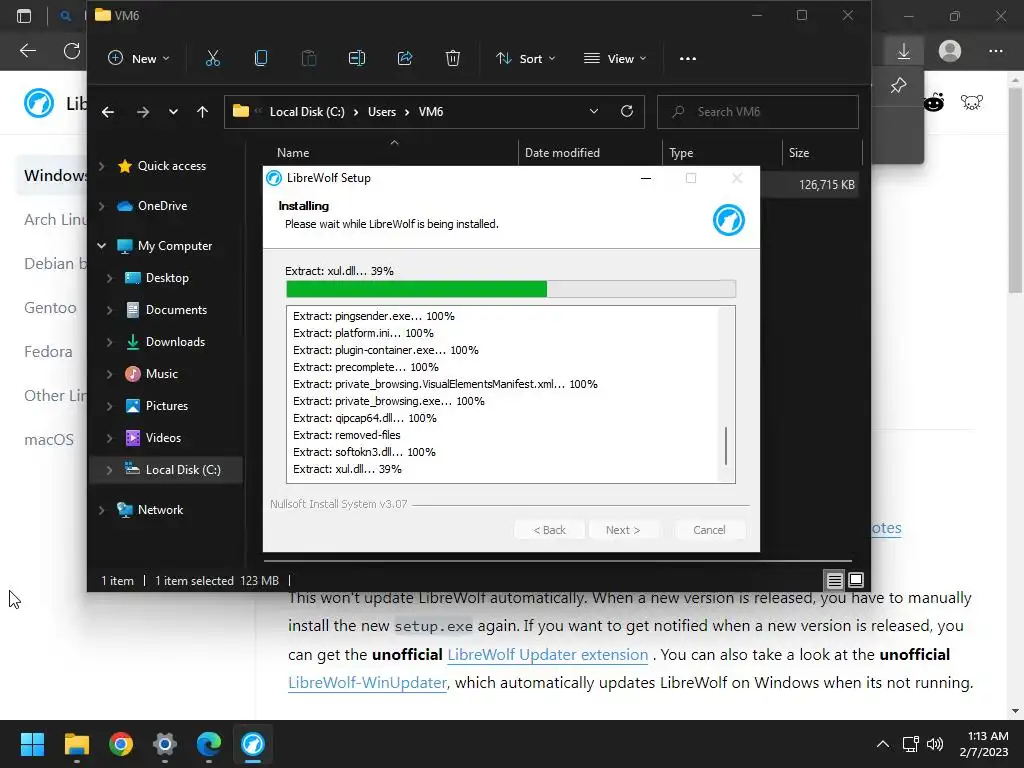Open Google Chrome from the taskbar
Viewport: 1024px width, 768px height.
click(121, 744)
